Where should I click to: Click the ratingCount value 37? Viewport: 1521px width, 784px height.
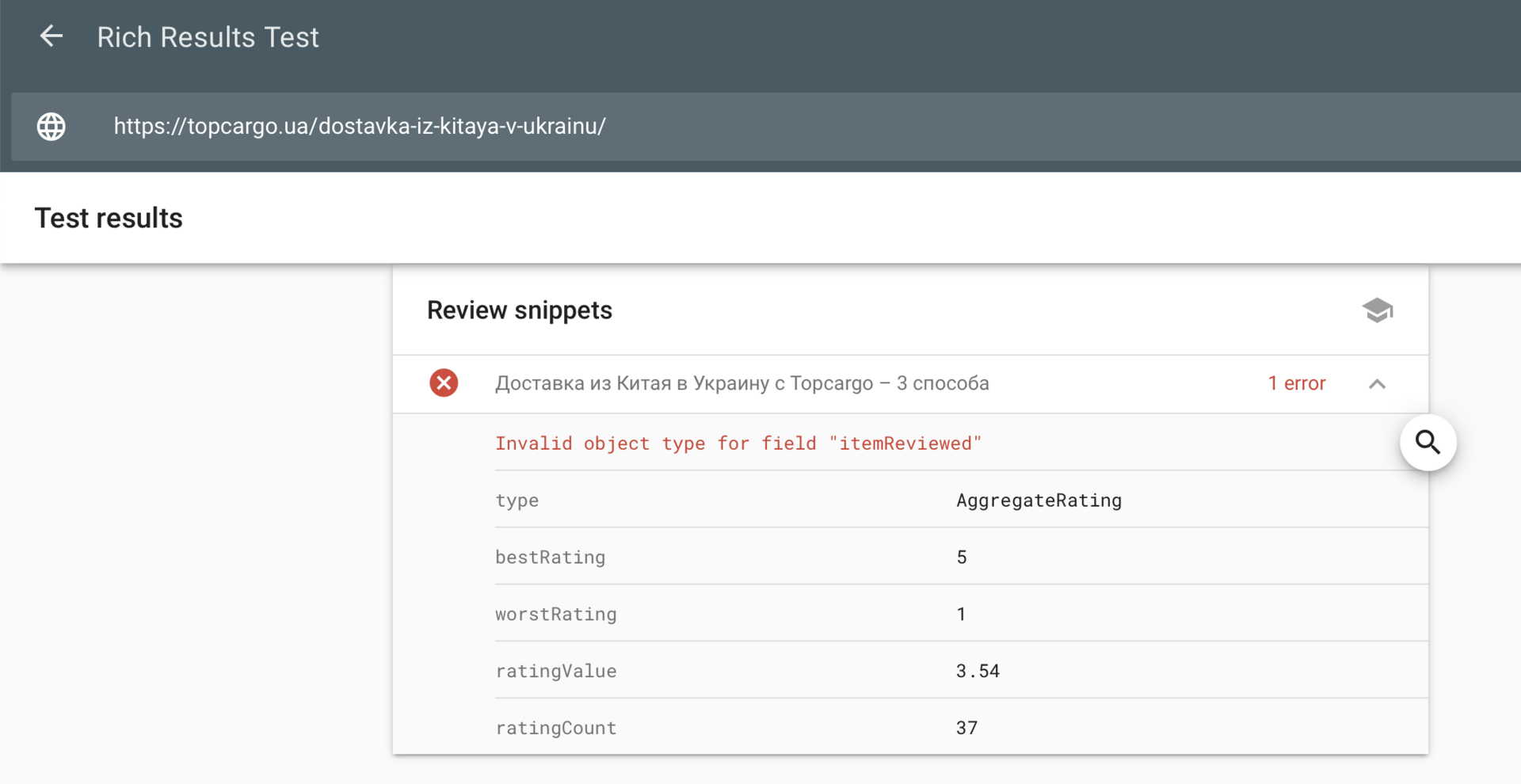966,729
